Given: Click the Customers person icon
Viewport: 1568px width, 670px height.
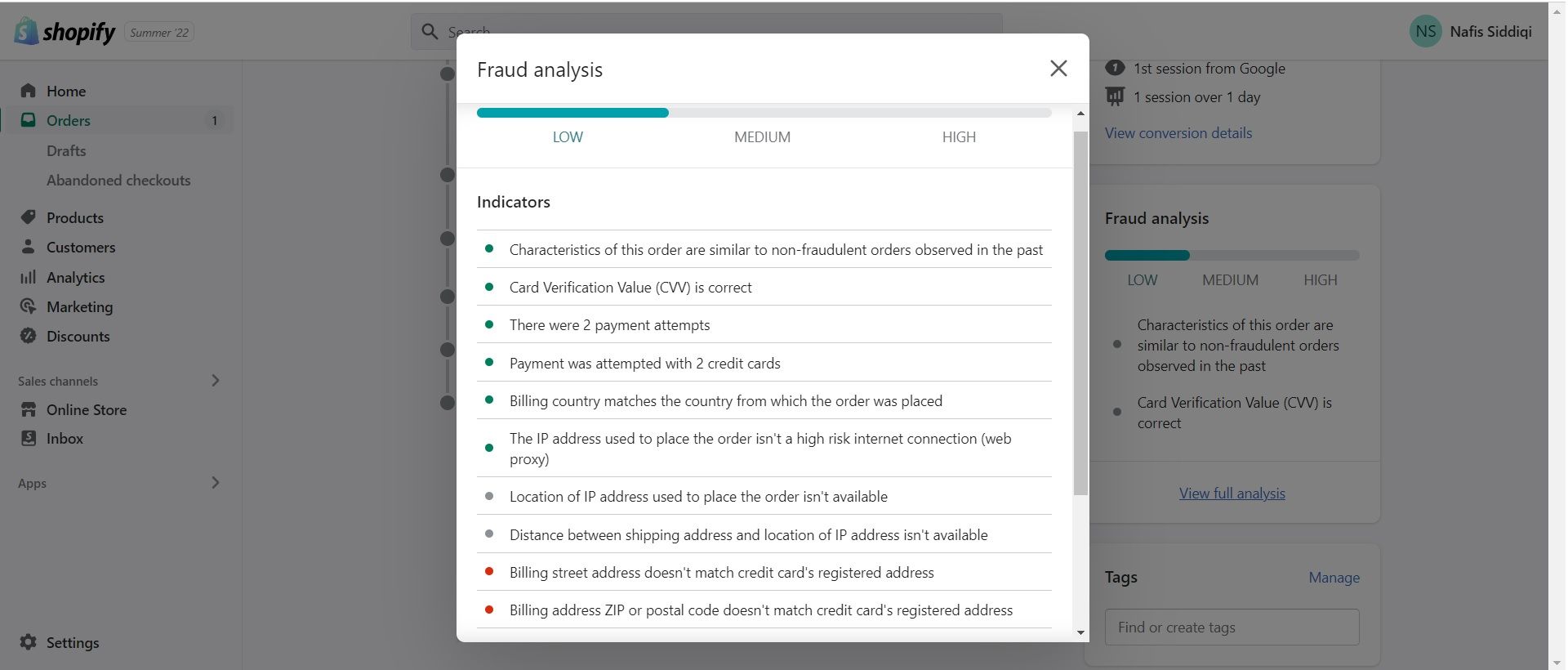Looking at the screenshot, I should coord(29,247).
